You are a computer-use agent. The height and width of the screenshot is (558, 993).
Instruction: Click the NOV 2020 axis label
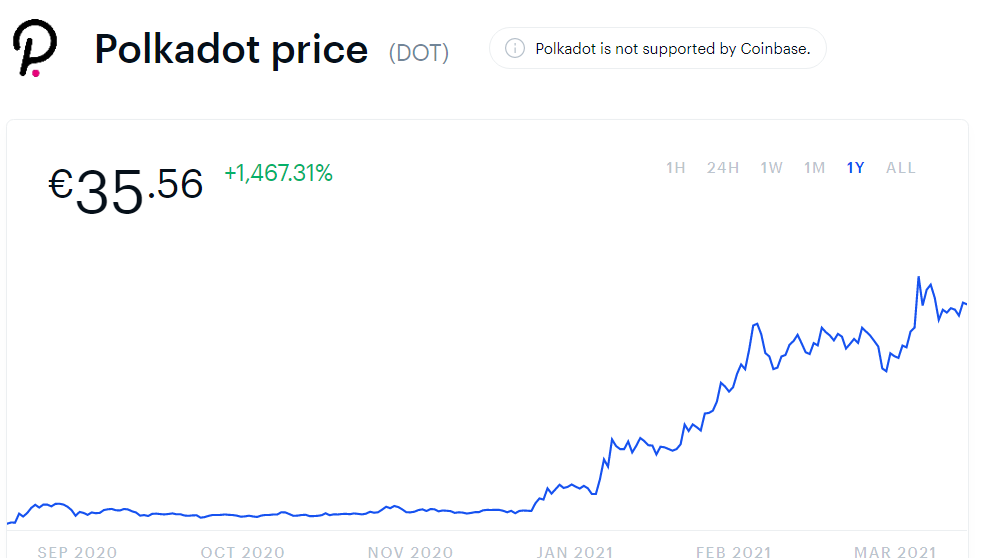[x=410, y=551]
